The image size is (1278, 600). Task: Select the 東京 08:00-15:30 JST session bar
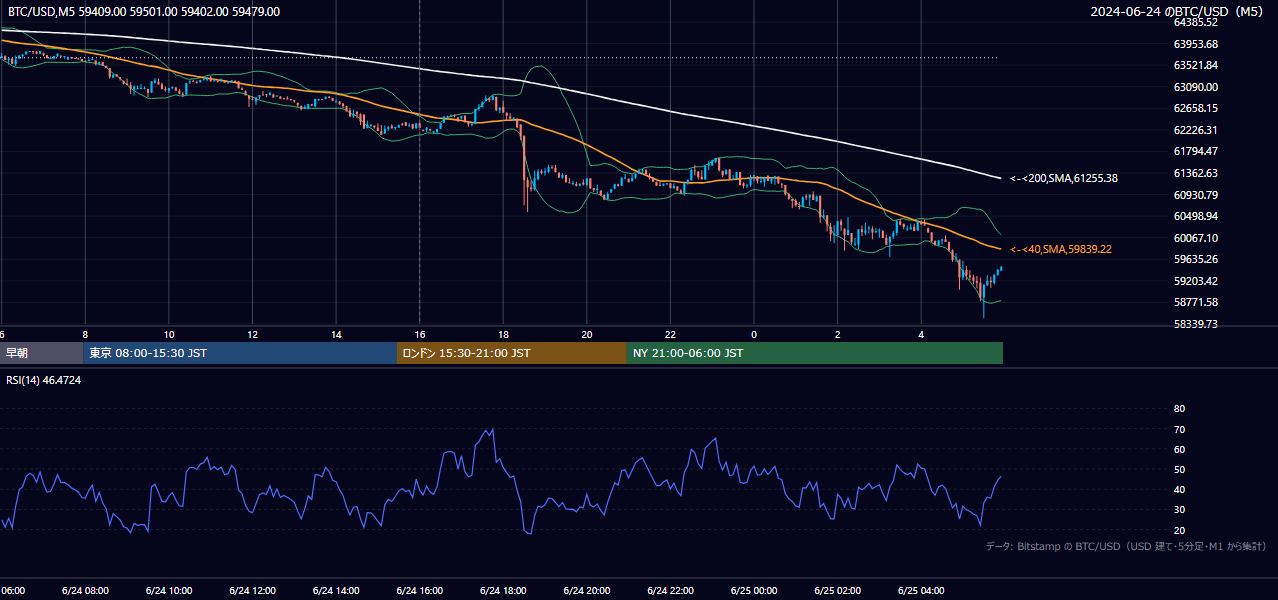pos(240,353)
